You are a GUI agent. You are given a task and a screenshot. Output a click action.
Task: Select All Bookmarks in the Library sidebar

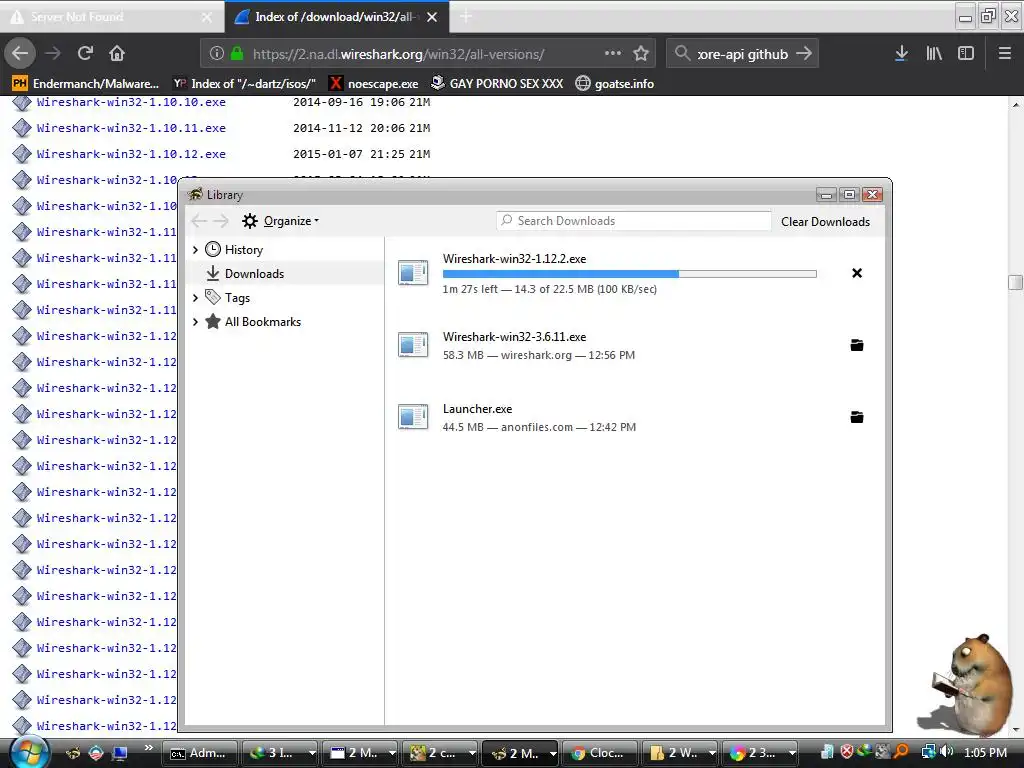click(263, 322)
